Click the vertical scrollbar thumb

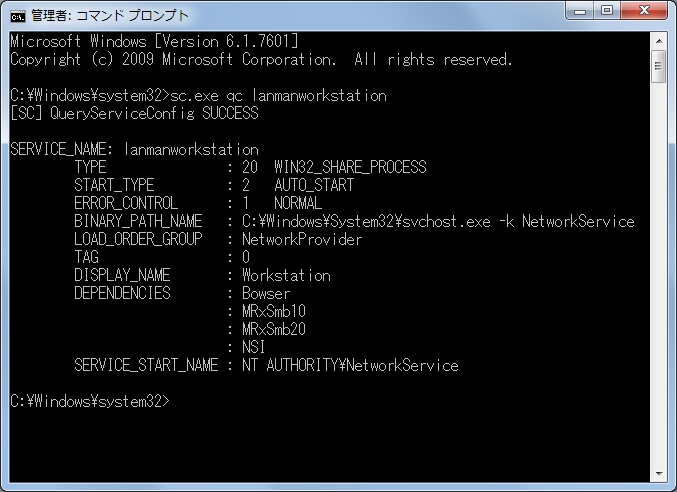click(x=659, y=66)
